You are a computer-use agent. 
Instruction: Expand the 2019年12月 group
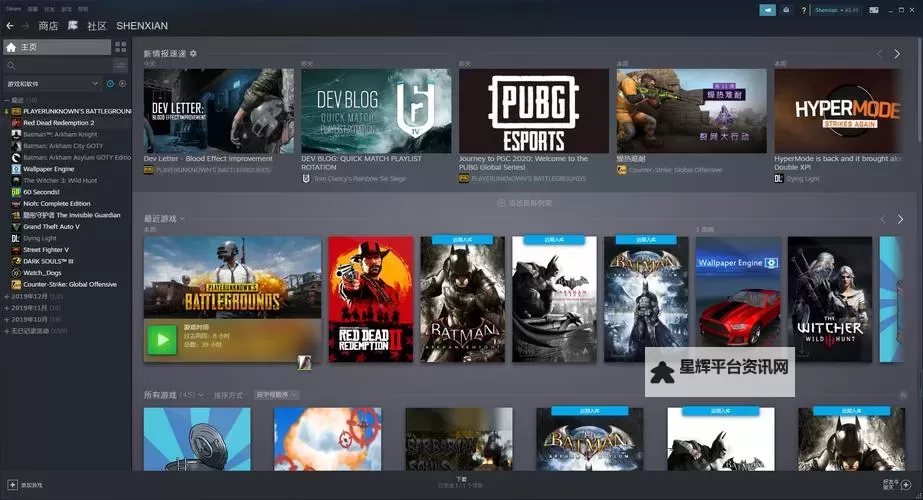click(6, 296)
